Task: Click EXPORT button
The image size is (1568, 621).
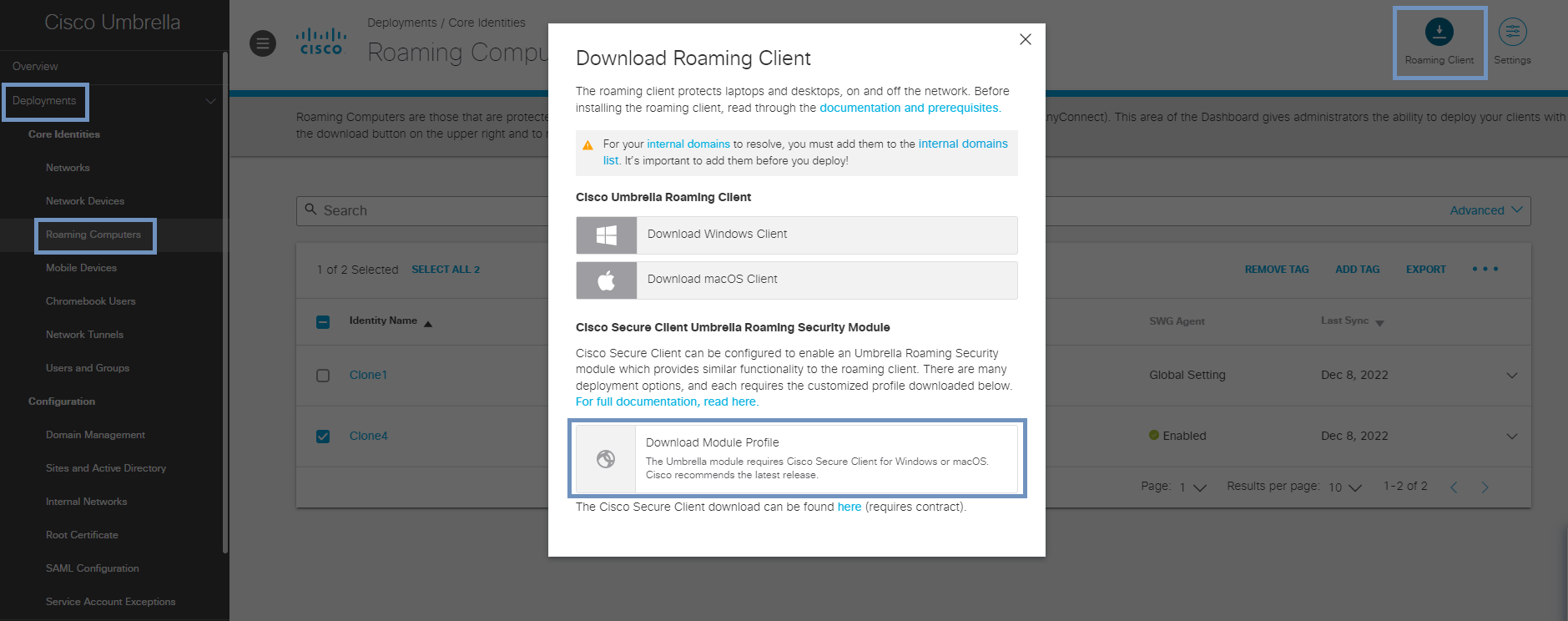Action: pyautogui.click(x=1425, y=270)
